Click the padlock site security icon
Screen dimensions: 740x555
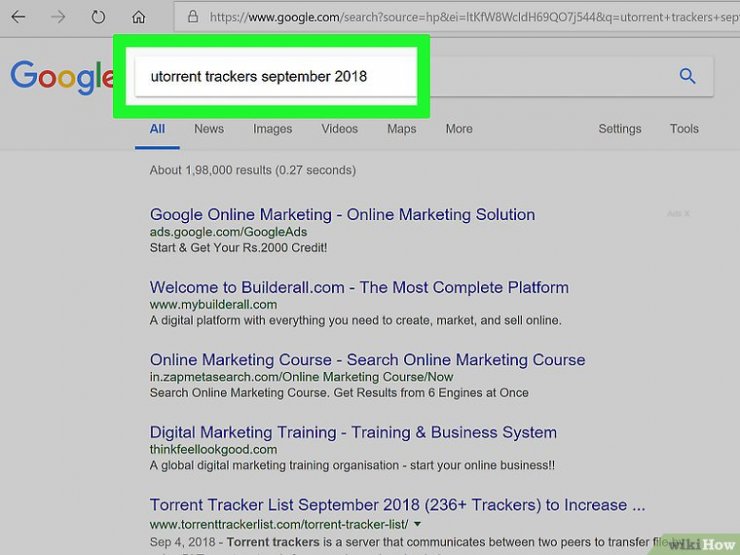tap(193, 17)
